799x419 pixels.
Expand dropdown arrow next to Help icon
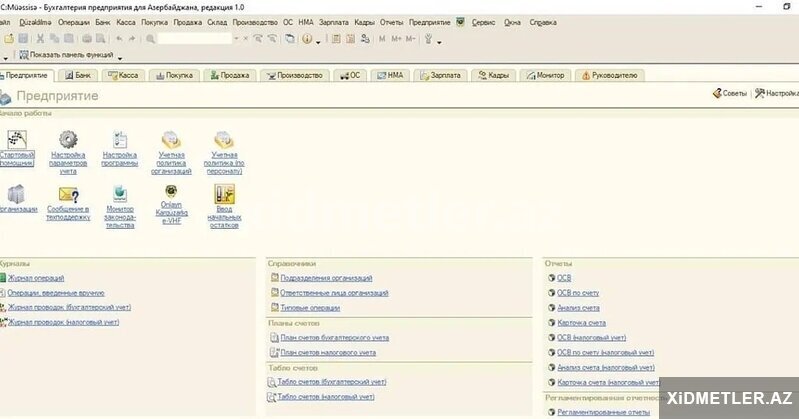(x=318, y=41)
